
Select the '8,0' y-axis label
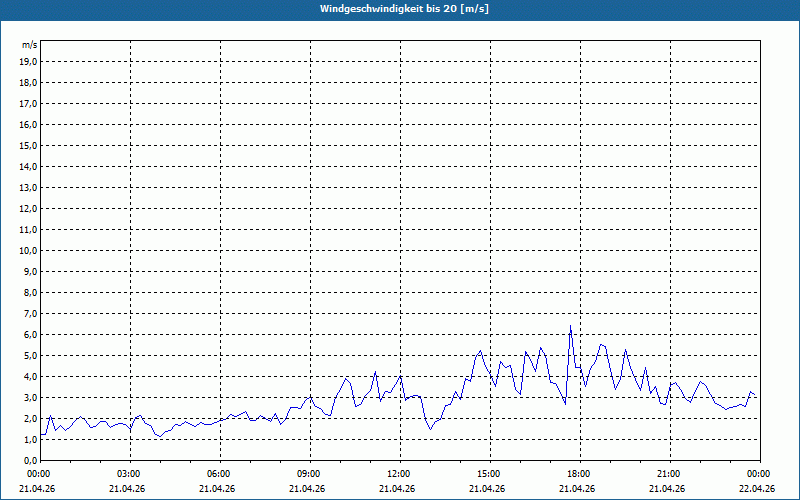coord(30,292)
